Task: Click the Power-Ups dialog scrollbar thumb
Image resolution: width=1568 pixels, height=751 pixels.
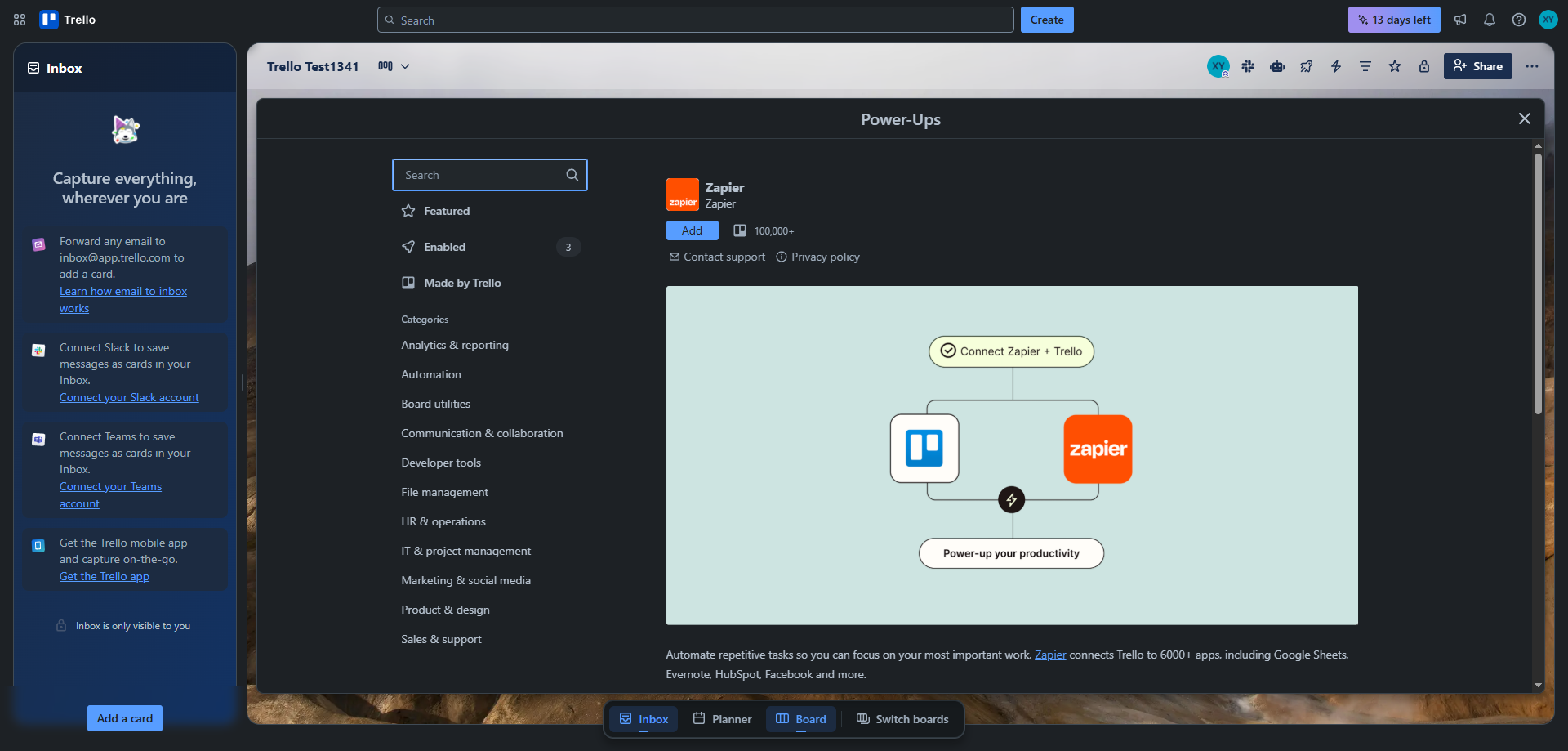Action: (1538, 284)
